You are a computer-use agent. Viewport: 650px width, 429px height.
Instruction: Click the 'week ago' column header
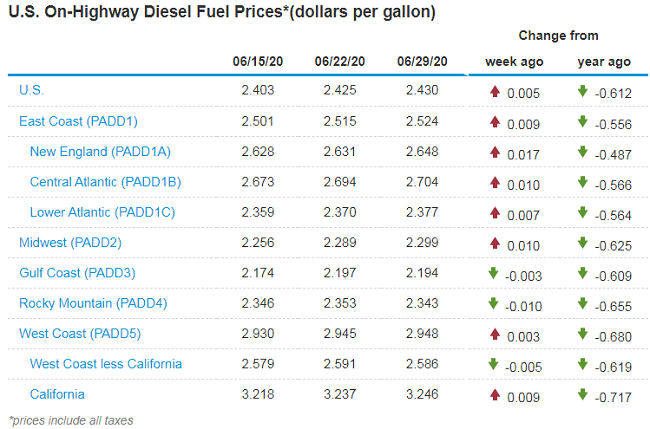tap(514, 61)
